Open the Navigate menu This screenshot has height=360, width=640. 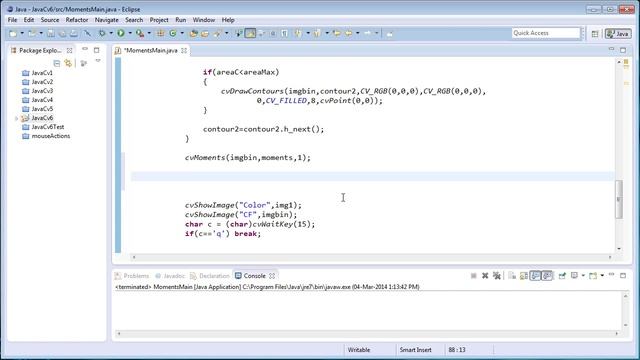tap(107, 20)
